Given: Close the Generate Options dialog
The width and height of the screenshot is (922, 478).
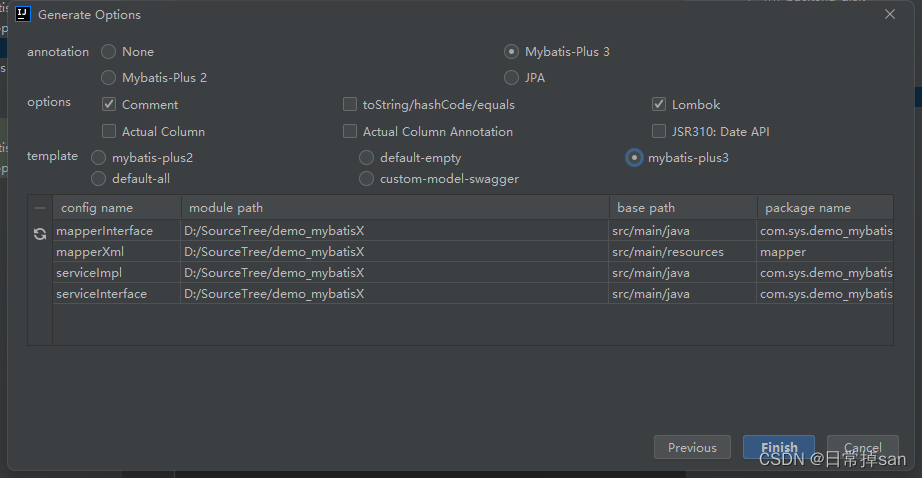Looking at the screenshot, I should [890, 14].
